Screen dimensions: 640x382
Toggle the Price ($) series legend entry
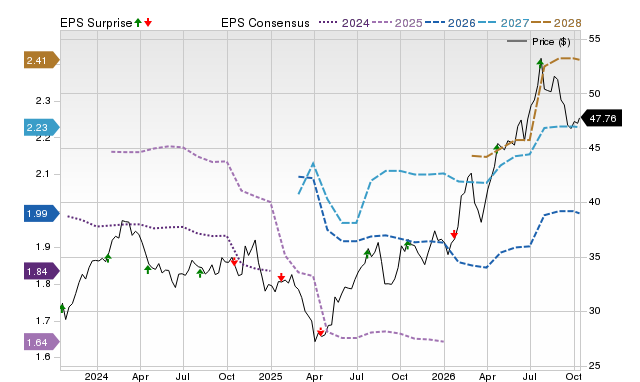[x=539, y=42]
